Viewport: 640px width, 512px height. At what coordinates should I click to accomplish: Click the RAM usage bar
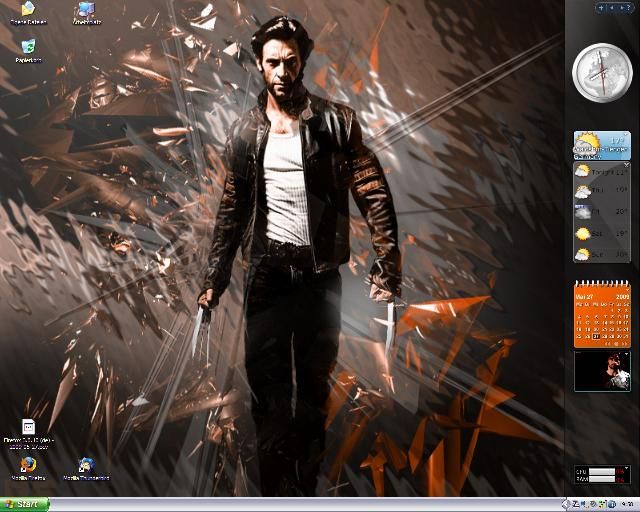602,479
